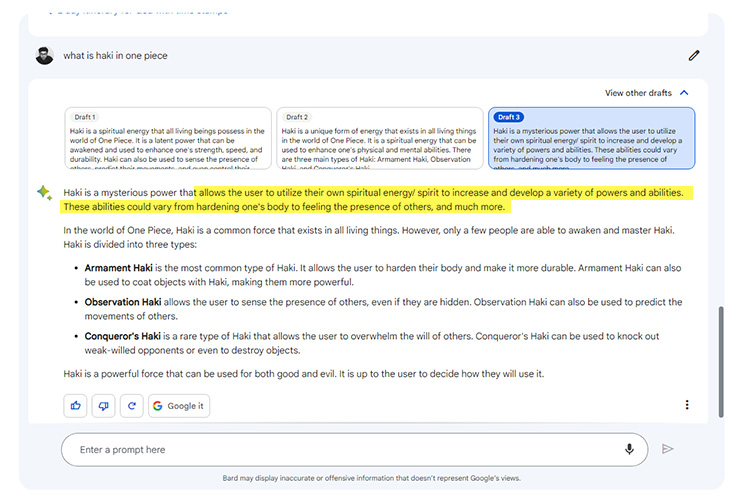Click the Google it button

pos(179,406)
